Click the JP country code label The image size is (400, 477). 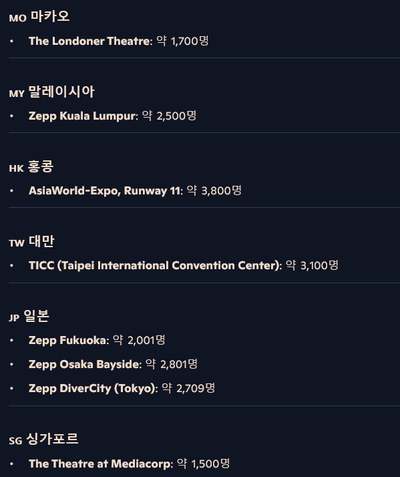click(14, 318)
